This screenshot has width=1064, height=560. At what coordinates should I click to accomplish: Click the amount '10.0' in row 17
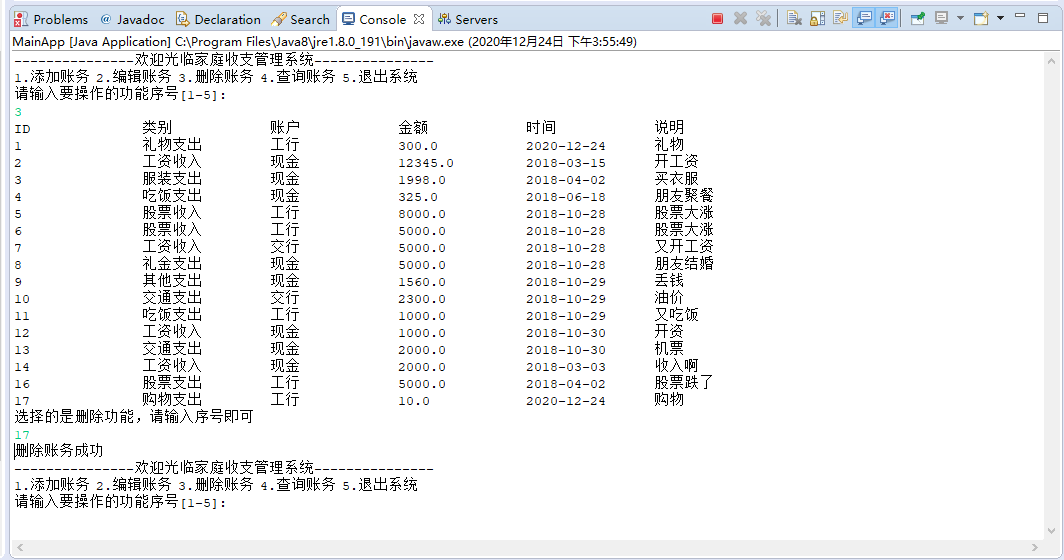pyautogui.click(x=413, y=401)
